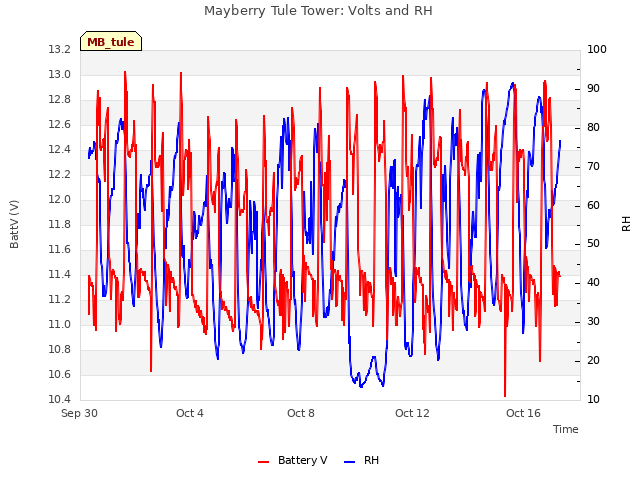Click the 12.2 left axis value
Image resolution: width=640 pixels, height=480 pixels.
click(60, 174)
